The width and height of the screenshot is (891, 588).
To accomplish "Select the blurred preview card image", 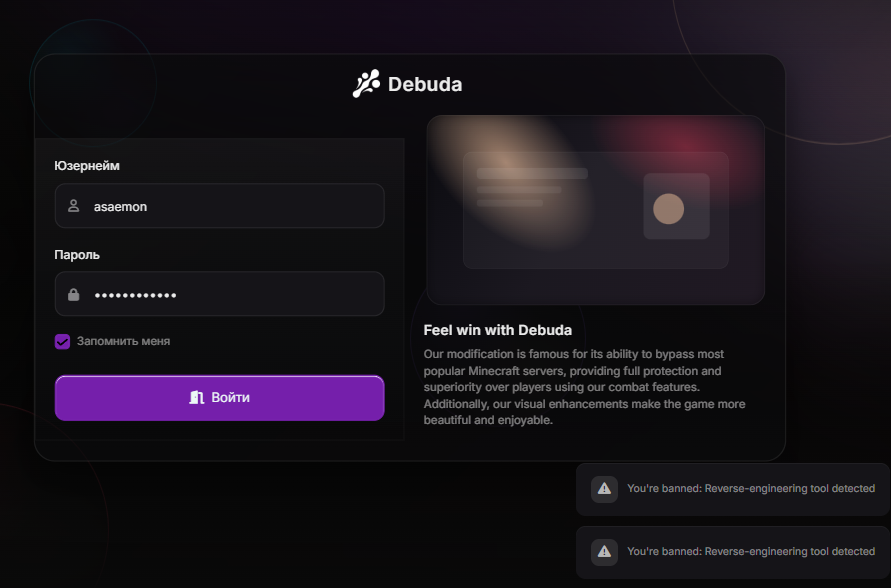I will [x=595, y=209].
